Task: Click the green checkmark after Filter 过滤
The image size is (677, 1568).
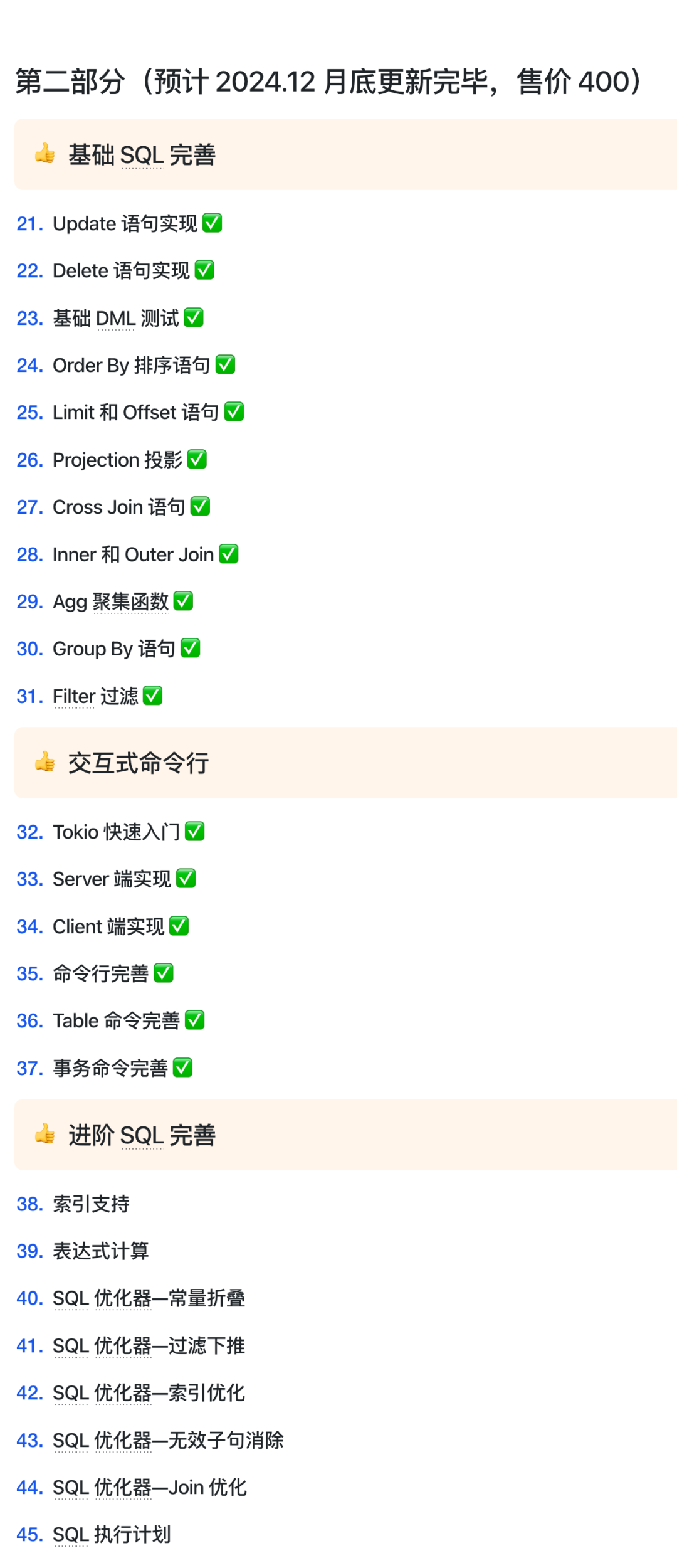Action: pyautogui.click(x=152, y=695)
